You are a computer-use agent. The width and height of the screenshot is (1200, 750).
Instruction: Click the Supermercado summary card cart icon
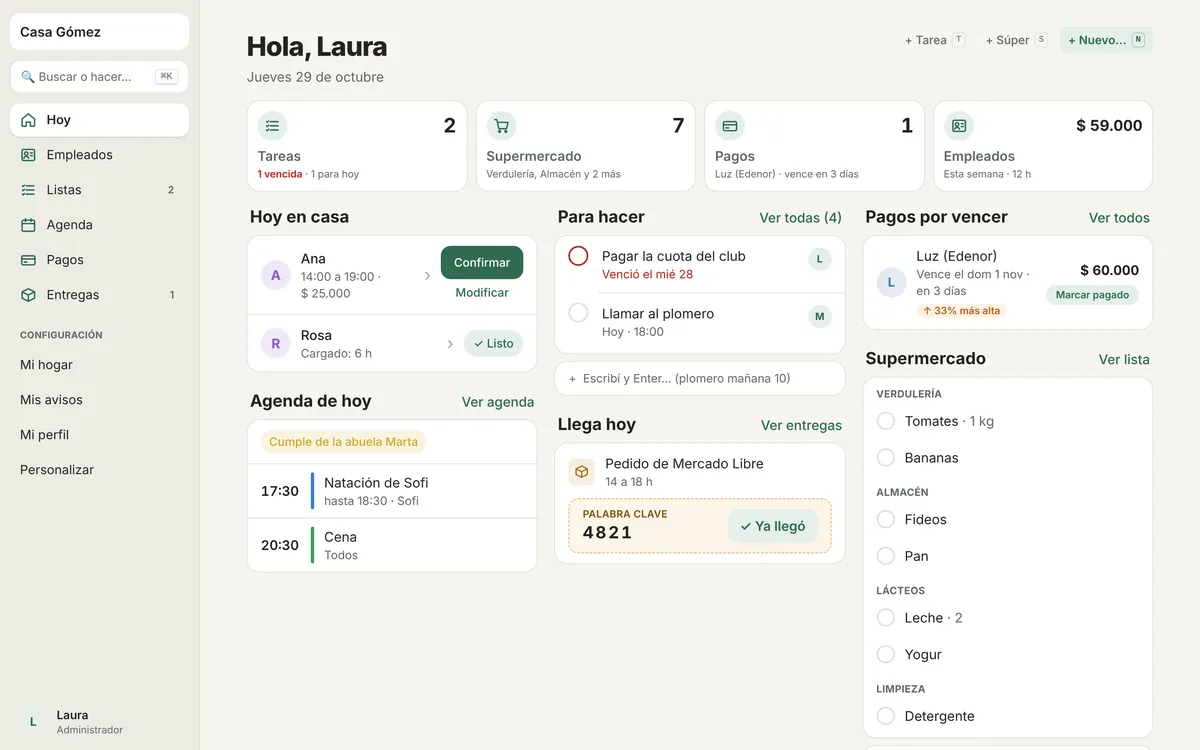[501, 126]
